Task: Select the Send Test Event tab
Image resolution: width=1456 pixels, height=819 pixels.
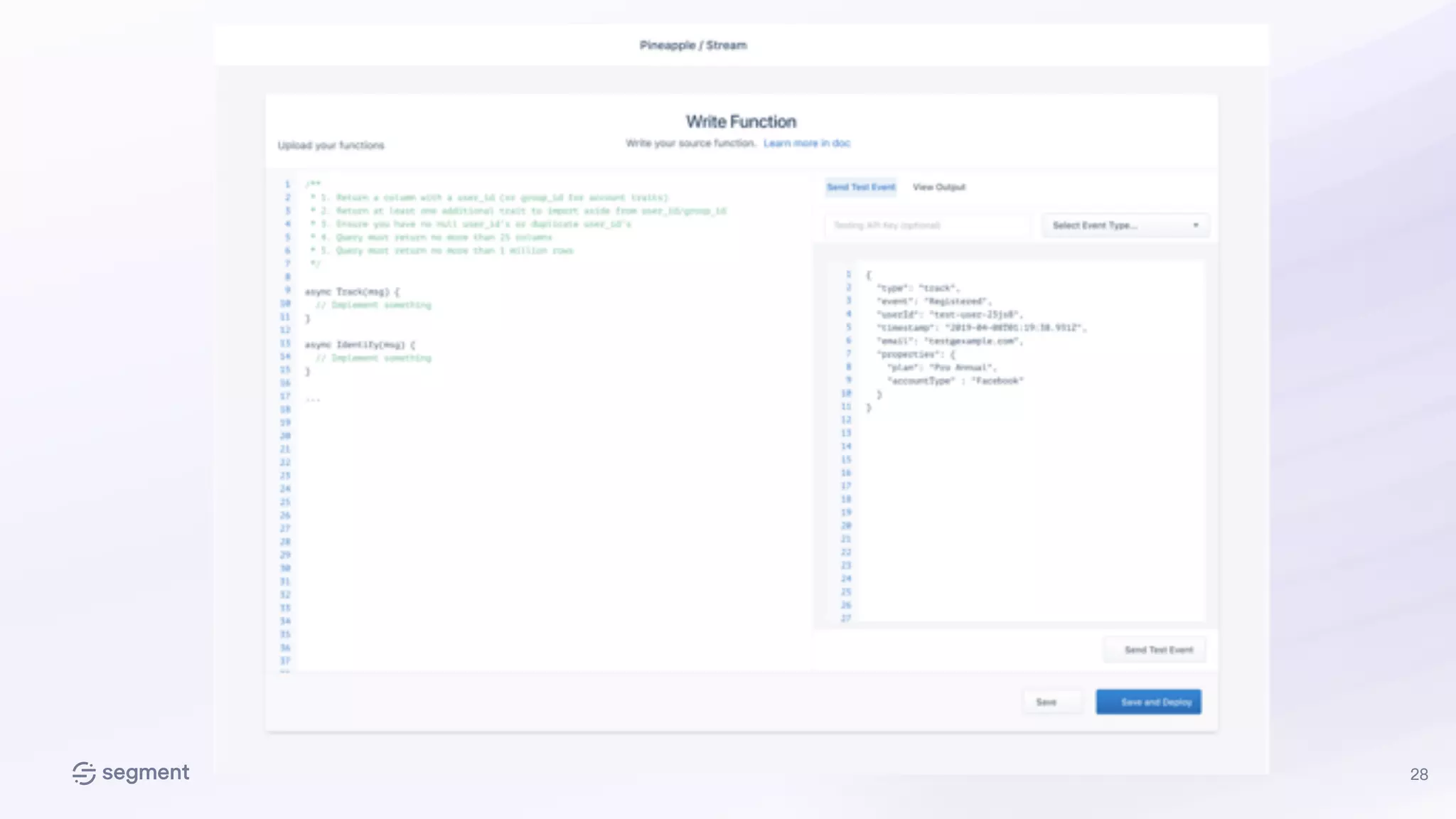Action: click(x=860, y=187)
